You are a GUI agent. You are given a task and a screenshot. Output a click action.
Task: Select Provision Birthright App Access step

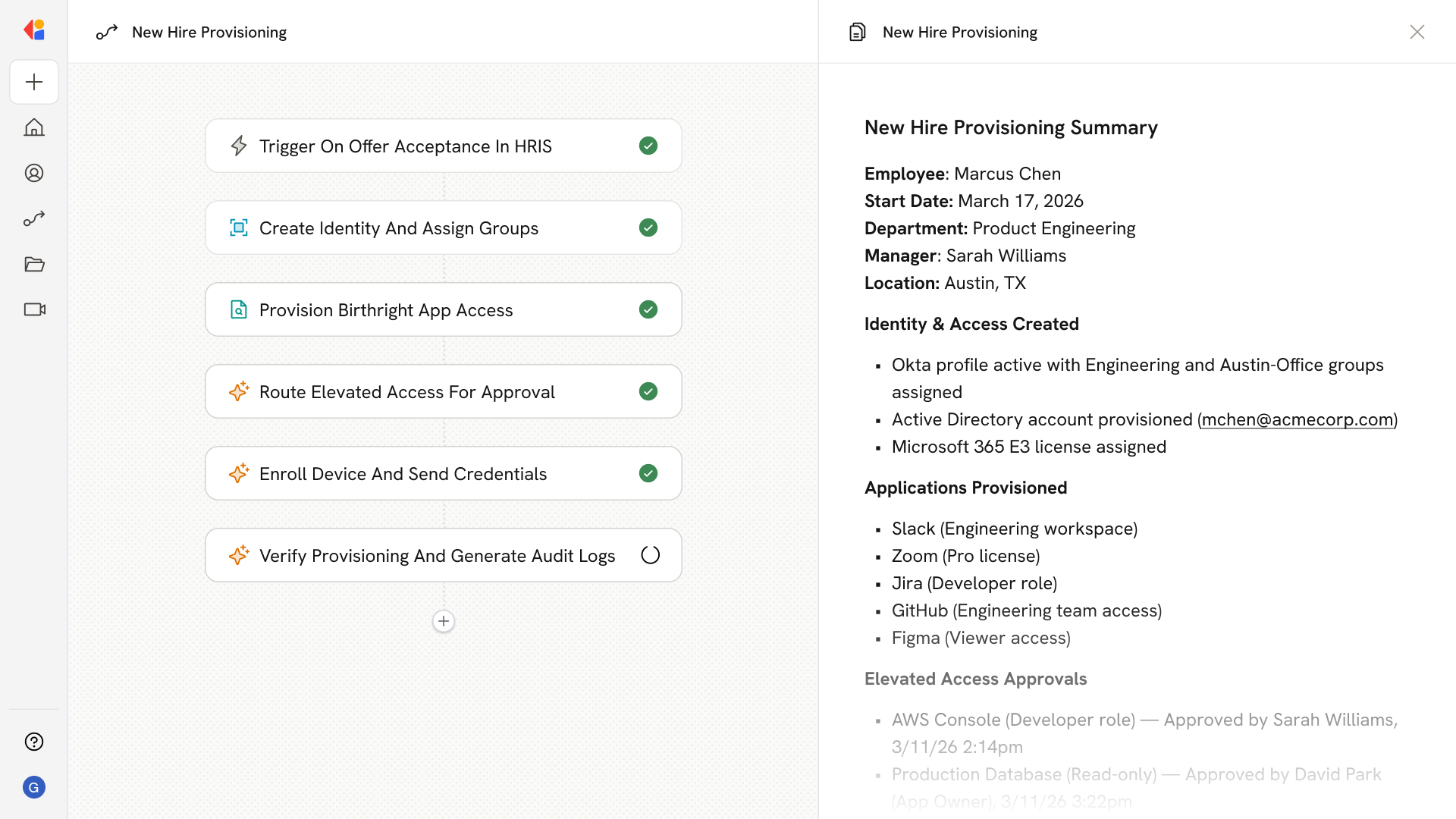(x=386, y=309)
